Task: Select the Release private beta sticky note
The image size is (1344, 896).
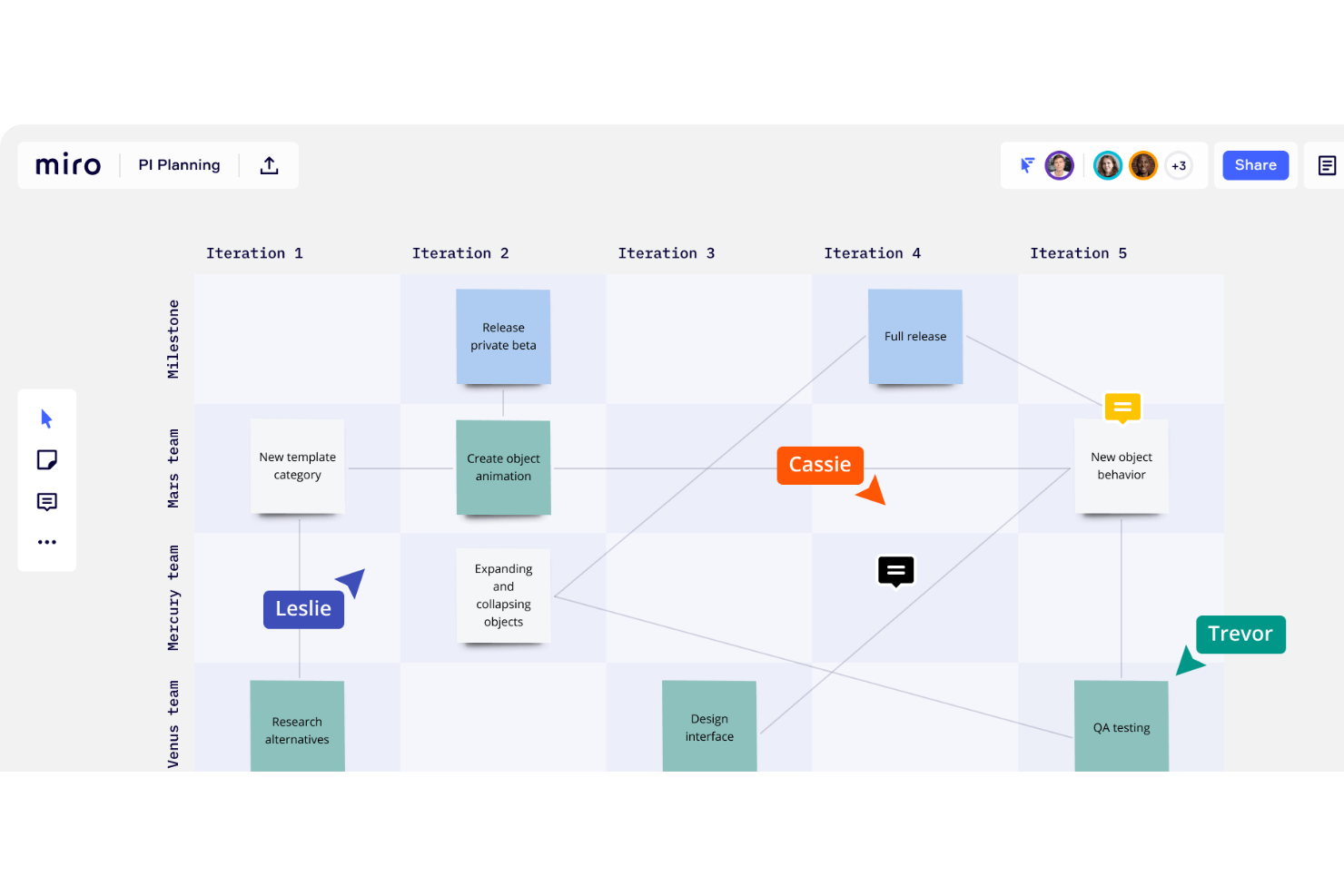Action: (x=503, y=337)
